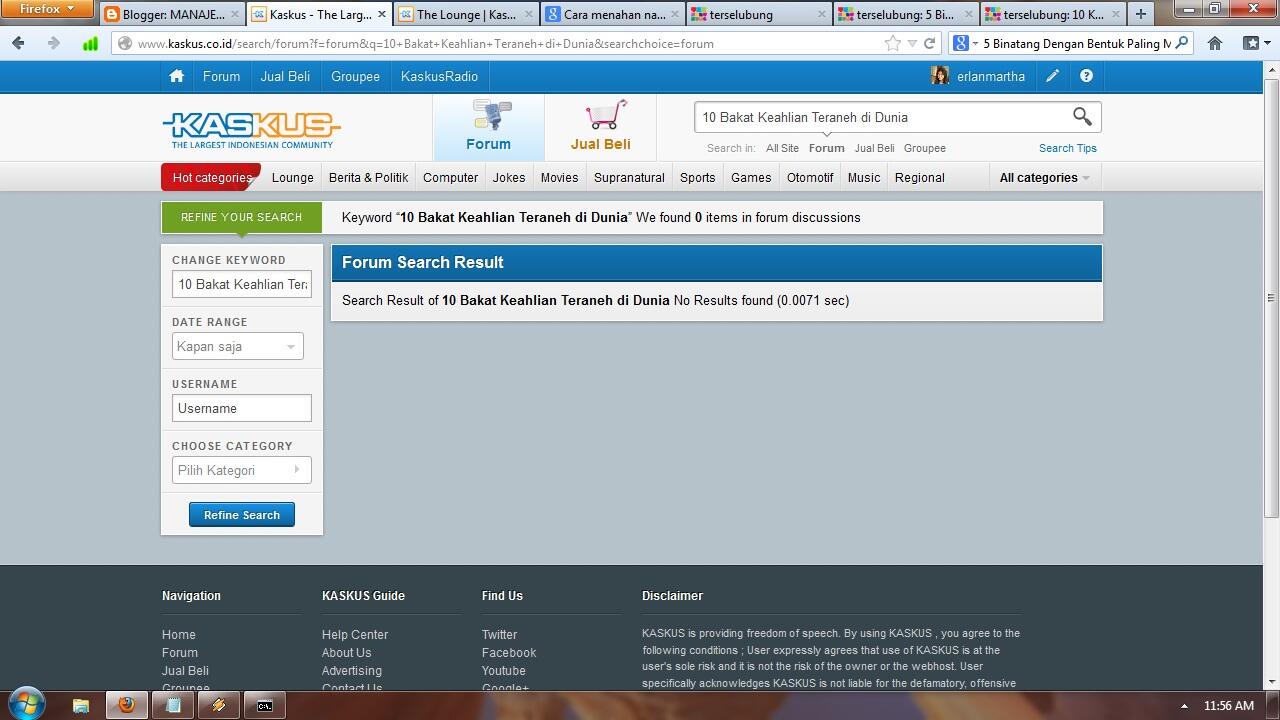The height and width of the screenshot is (720, 1280).
Task: Open Facebook footer link
Action: [x=509, y=653]
